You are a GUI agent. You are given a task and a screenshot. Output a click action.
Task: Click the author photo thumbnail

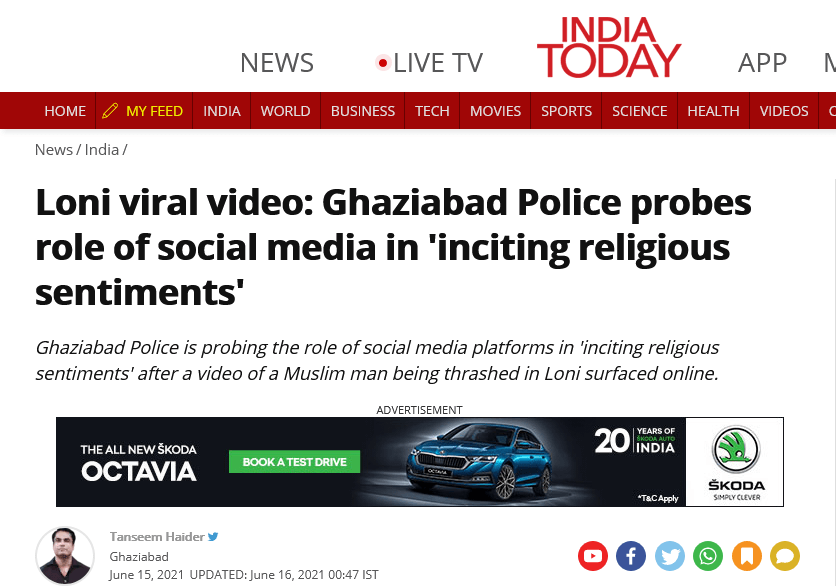(x=65, y=556)
